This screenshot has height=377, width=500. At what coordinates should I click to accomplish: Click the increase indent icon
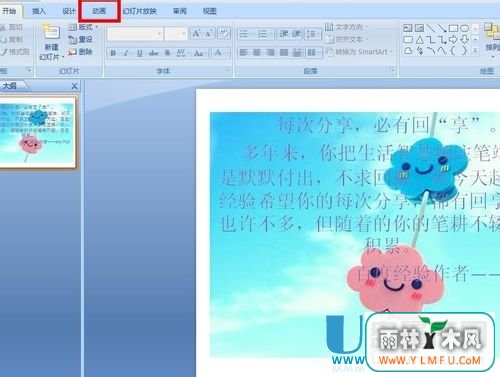click(296, 34)
